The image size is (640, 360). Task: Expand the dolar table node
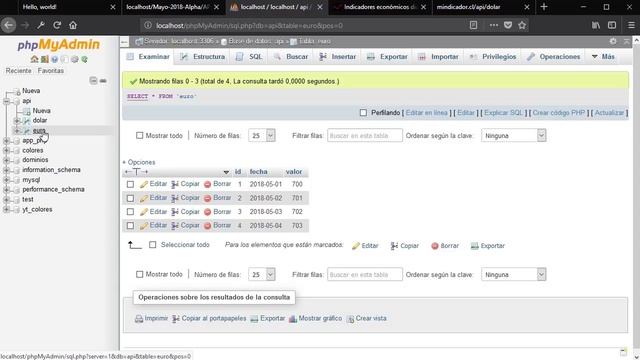pyautogui.click(x=17, y=120)
